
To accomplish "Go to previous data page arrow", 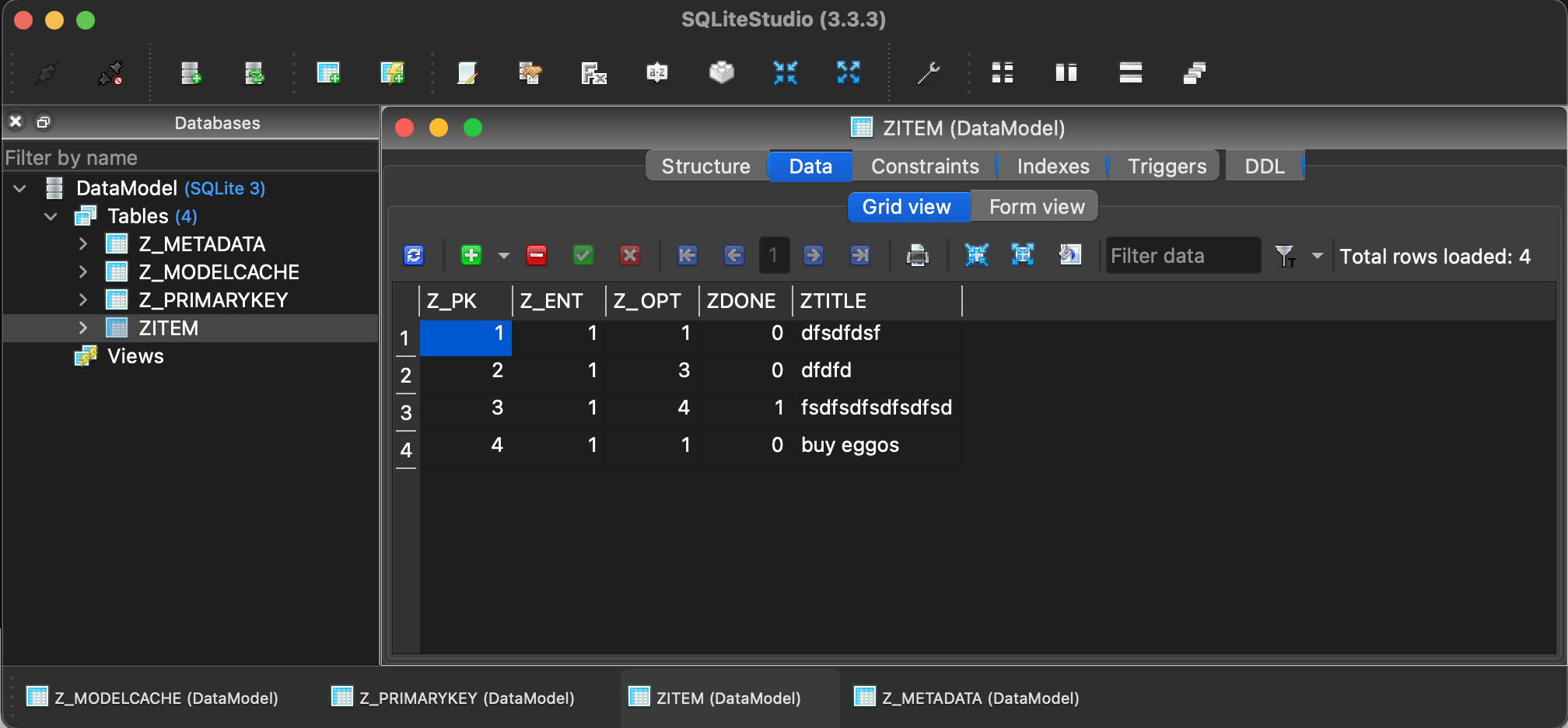I will (x=734, y=255).
